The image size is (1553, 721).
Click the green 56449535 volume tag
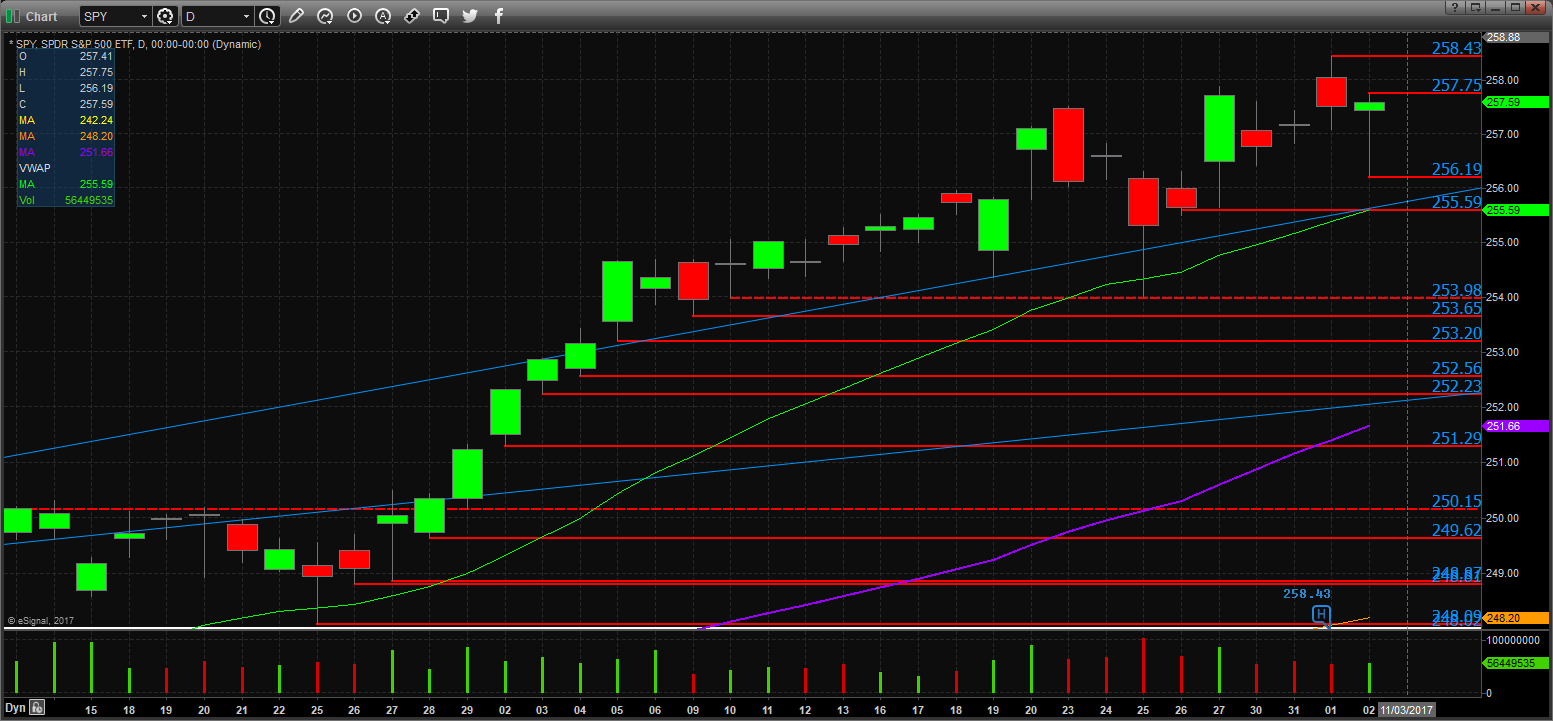point(1517,662)
